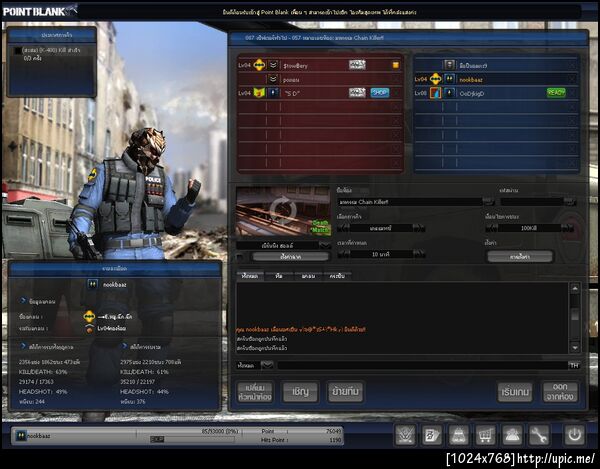The width and height of the screenshot is (600, 469).
Task: Click the ย้ายทีม switch team button
Action: (x=346, y=392)
